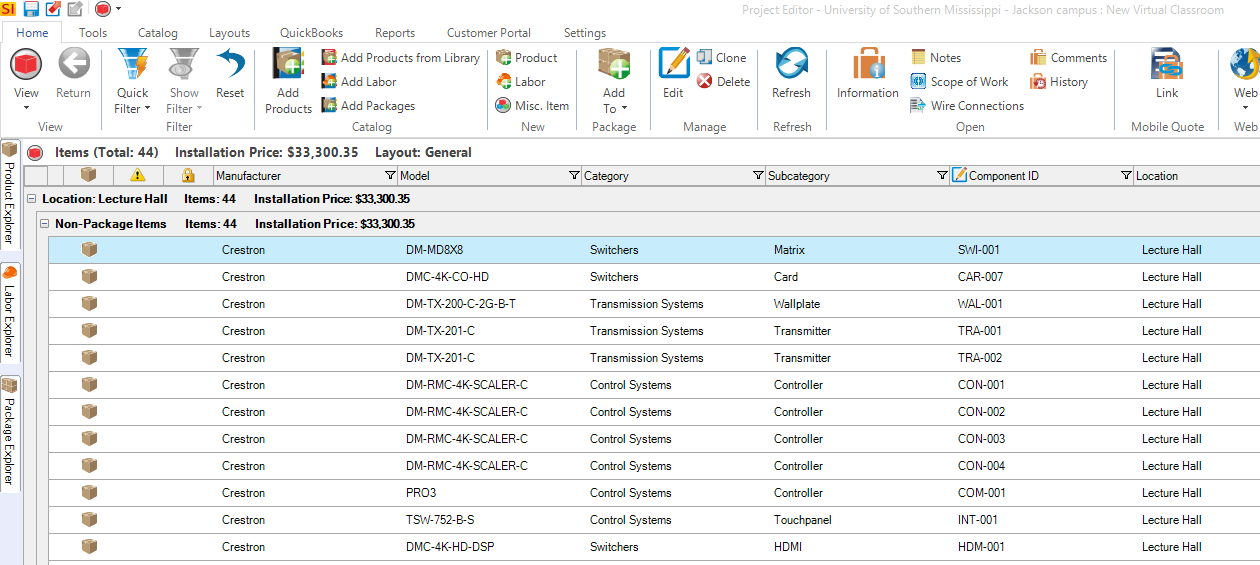Reset the filter with Reset button
The image size is (1260, 565).
pyautogui.click(x=230, y=75)
